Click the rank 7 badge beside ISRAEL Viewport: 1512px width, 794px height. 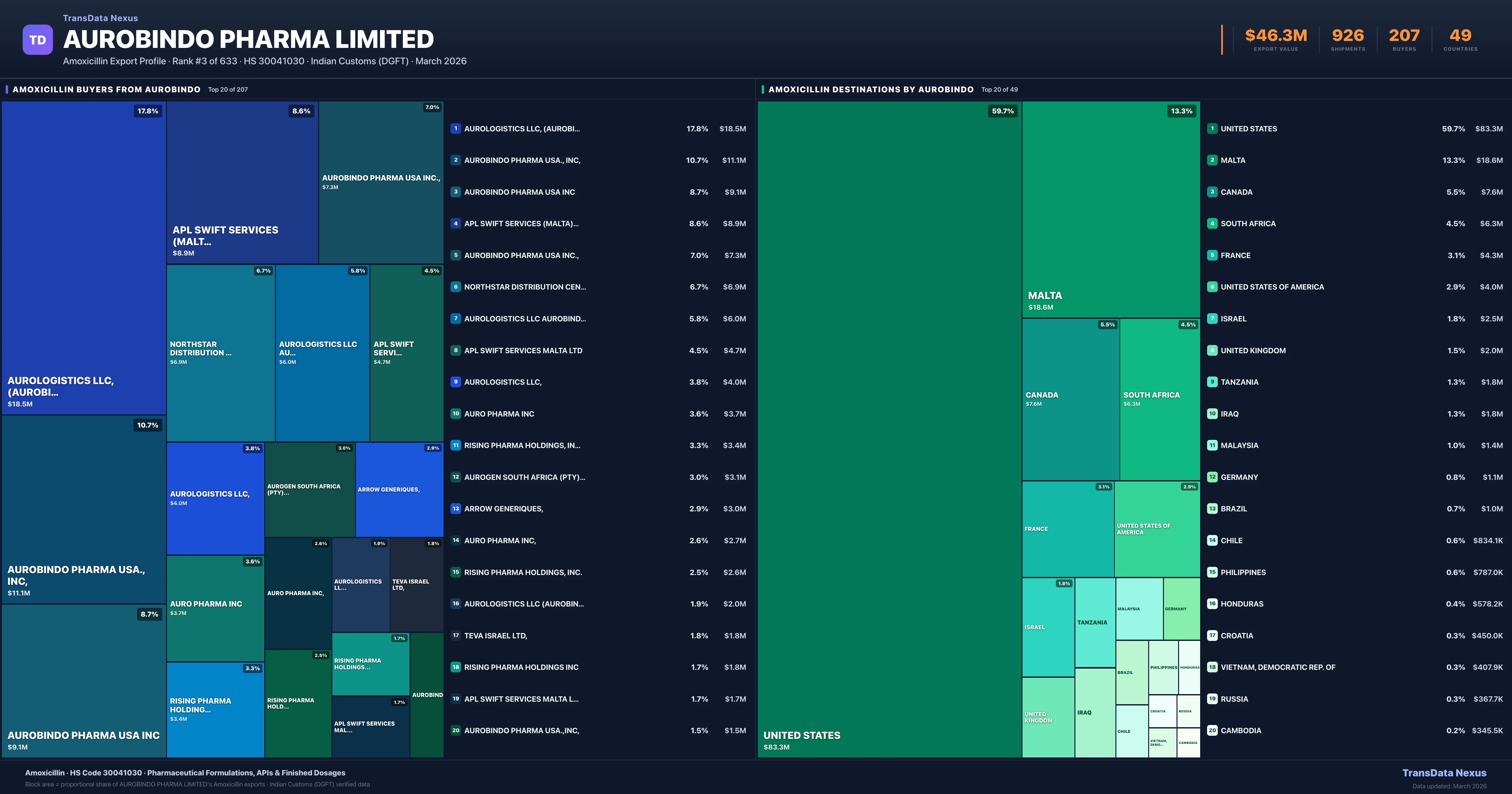click(x=1212, y=318)
